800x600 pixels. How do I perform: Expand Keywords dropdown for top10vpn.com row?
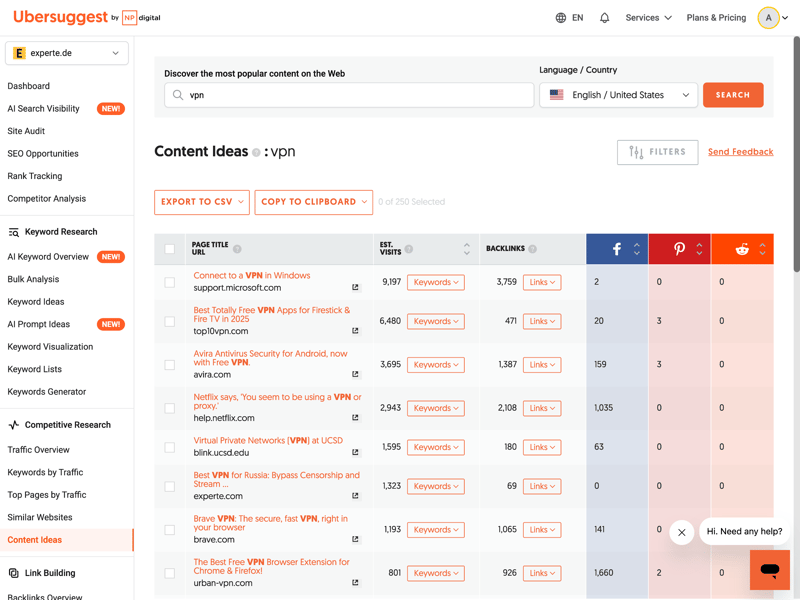click(x=436, y=321)
